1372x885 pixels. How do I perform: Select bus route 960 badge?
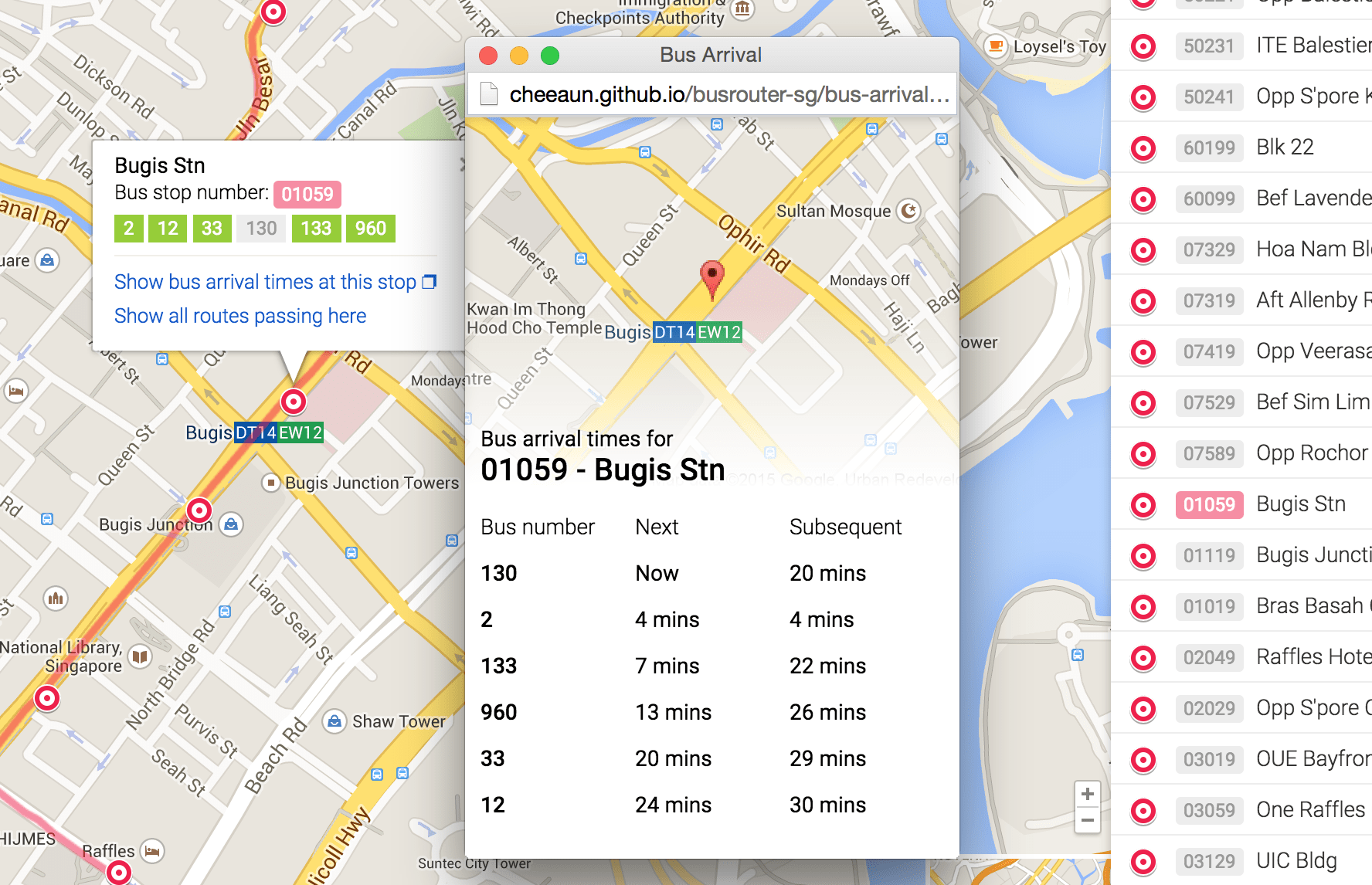tap(371, 229)
